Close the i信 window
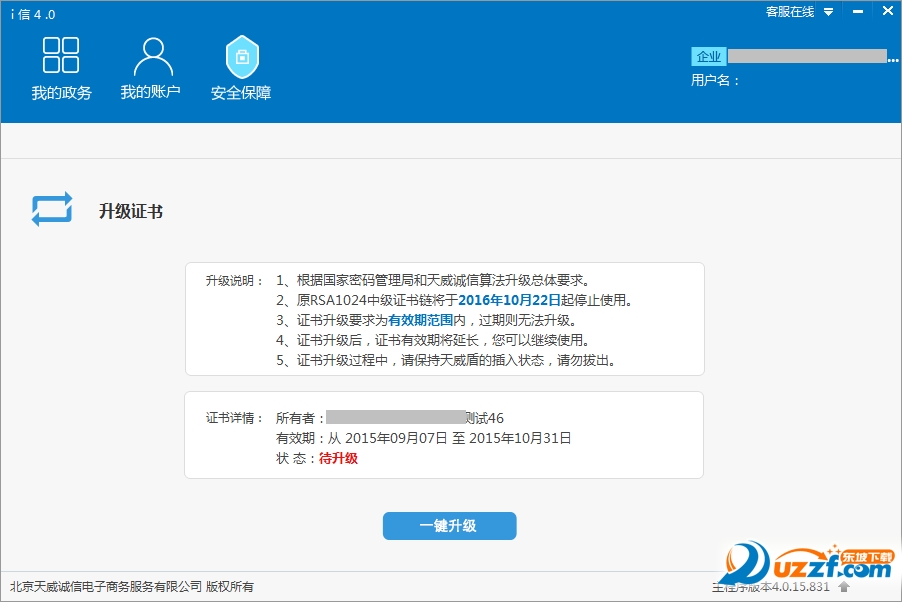Viewport: 902px width, 602px height. 888,11
